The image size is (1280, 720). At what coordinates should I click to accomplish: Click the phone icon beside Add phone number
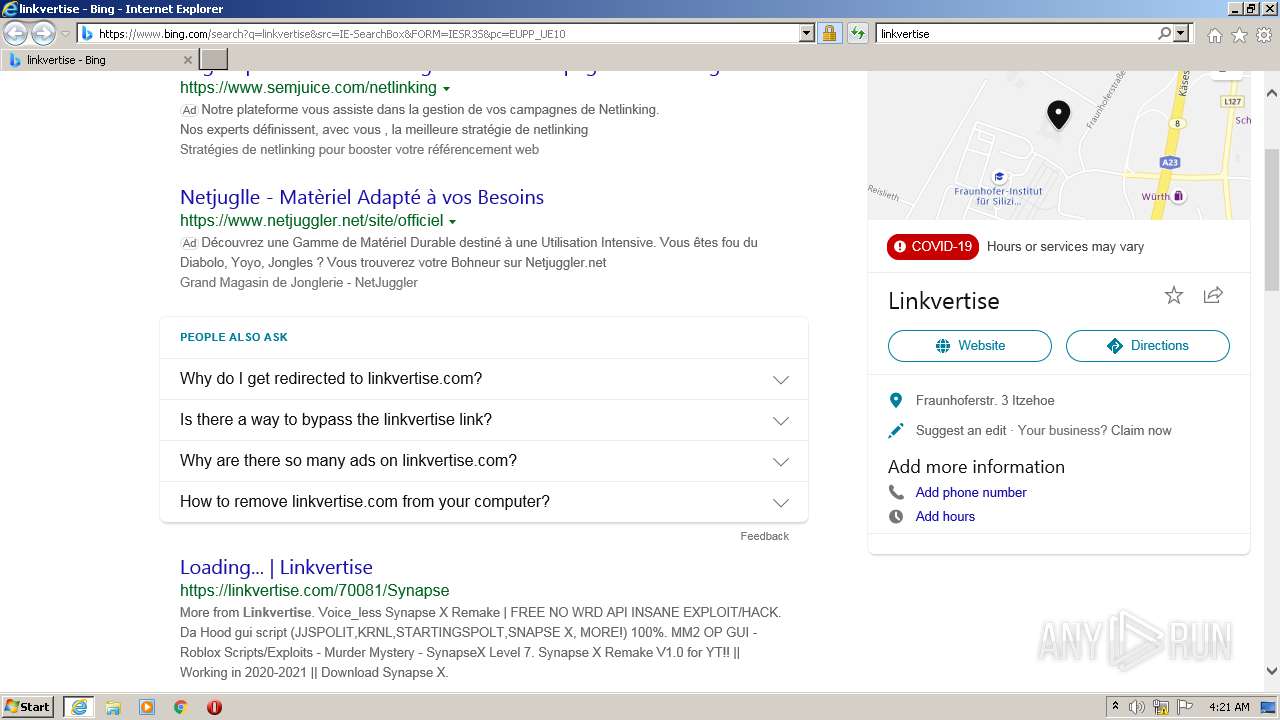coord(896,492)
